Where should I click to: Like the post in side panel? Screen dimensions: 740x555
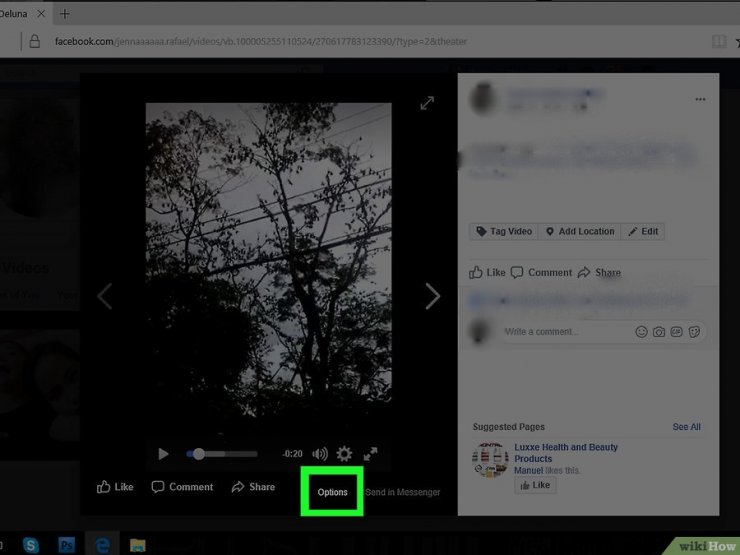tap(487, 272)
